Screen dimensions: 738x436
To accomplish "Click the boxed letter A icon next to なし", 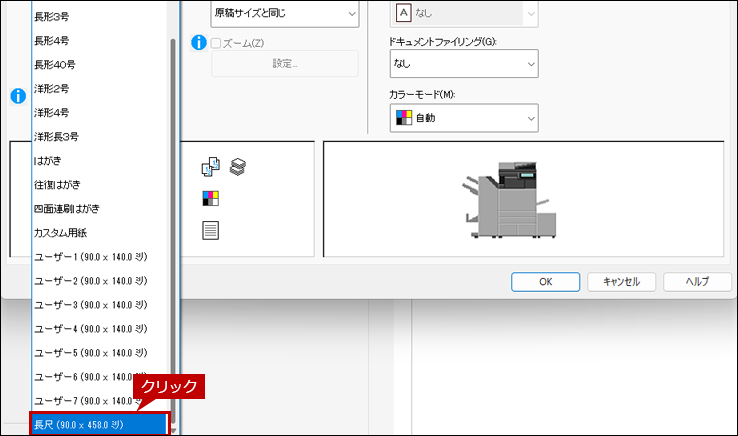I will tap(403, 13).
